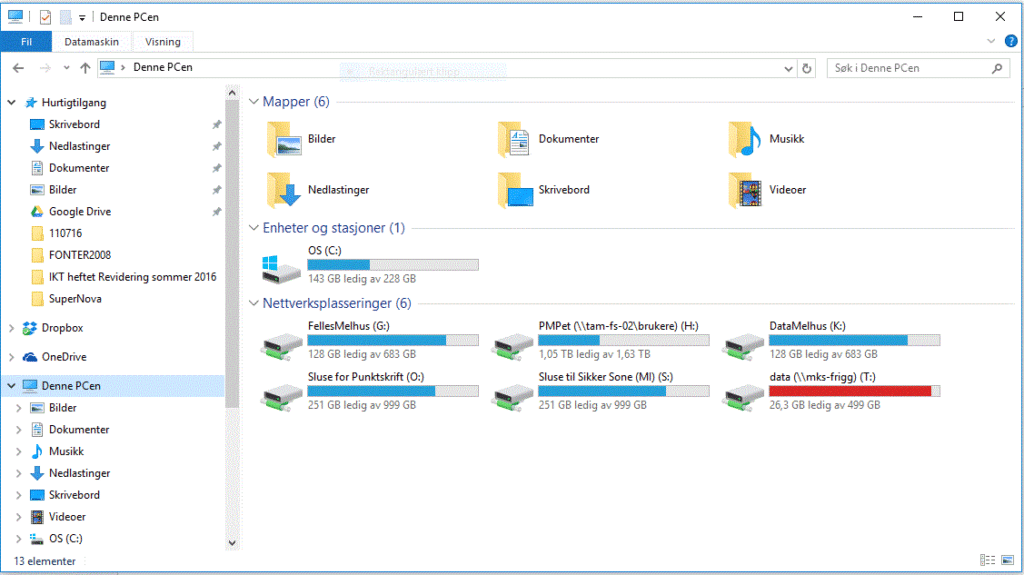Switch to large icons view in status bar
This screenshot has width=1024, height=575.
click(x=1006, y=560)
